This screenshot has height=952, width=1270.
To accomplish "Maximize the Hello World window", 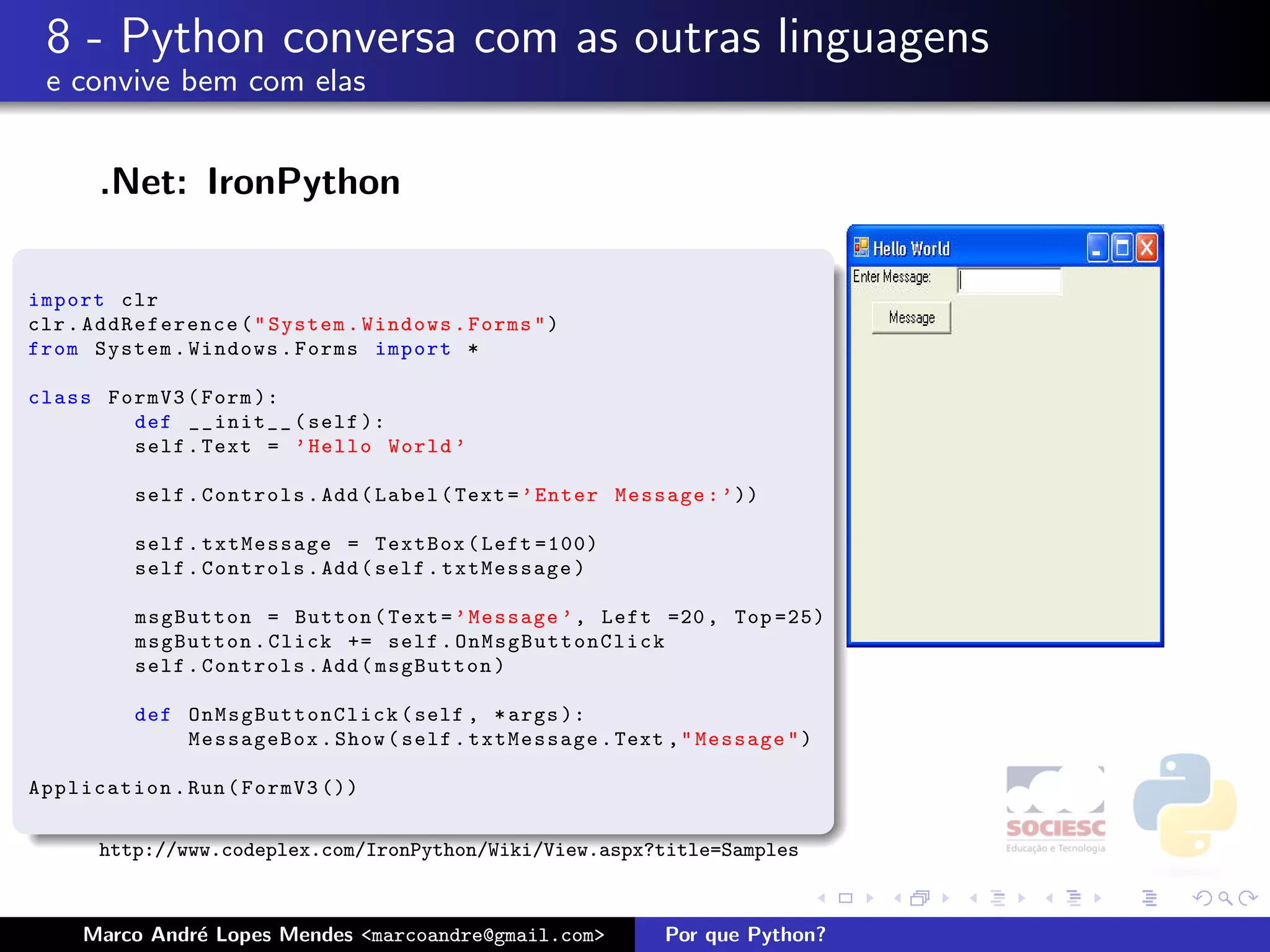I will pos(1122,248).
